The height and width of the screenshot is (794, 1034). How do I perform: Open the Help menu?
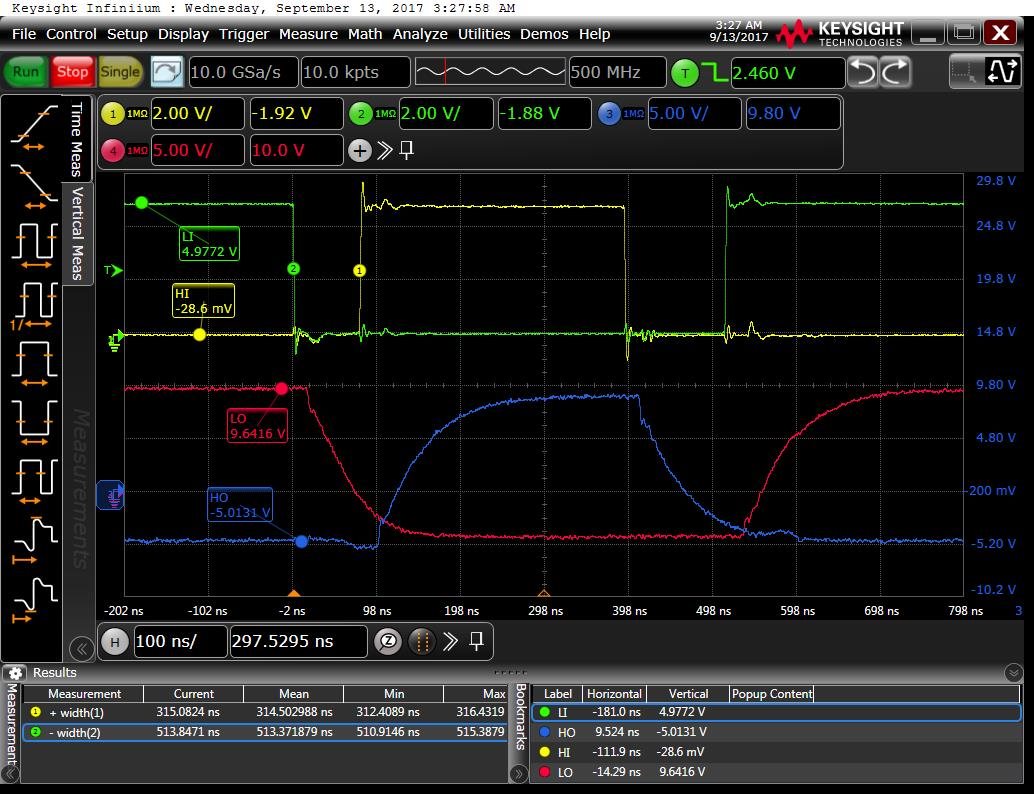pos(594,34)
